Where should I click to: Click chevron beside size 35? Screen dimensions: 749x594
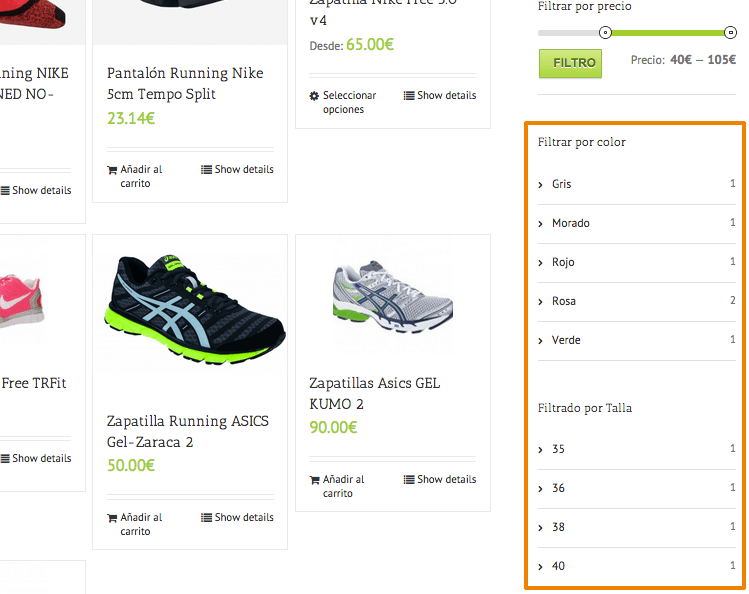pos(540,450)
